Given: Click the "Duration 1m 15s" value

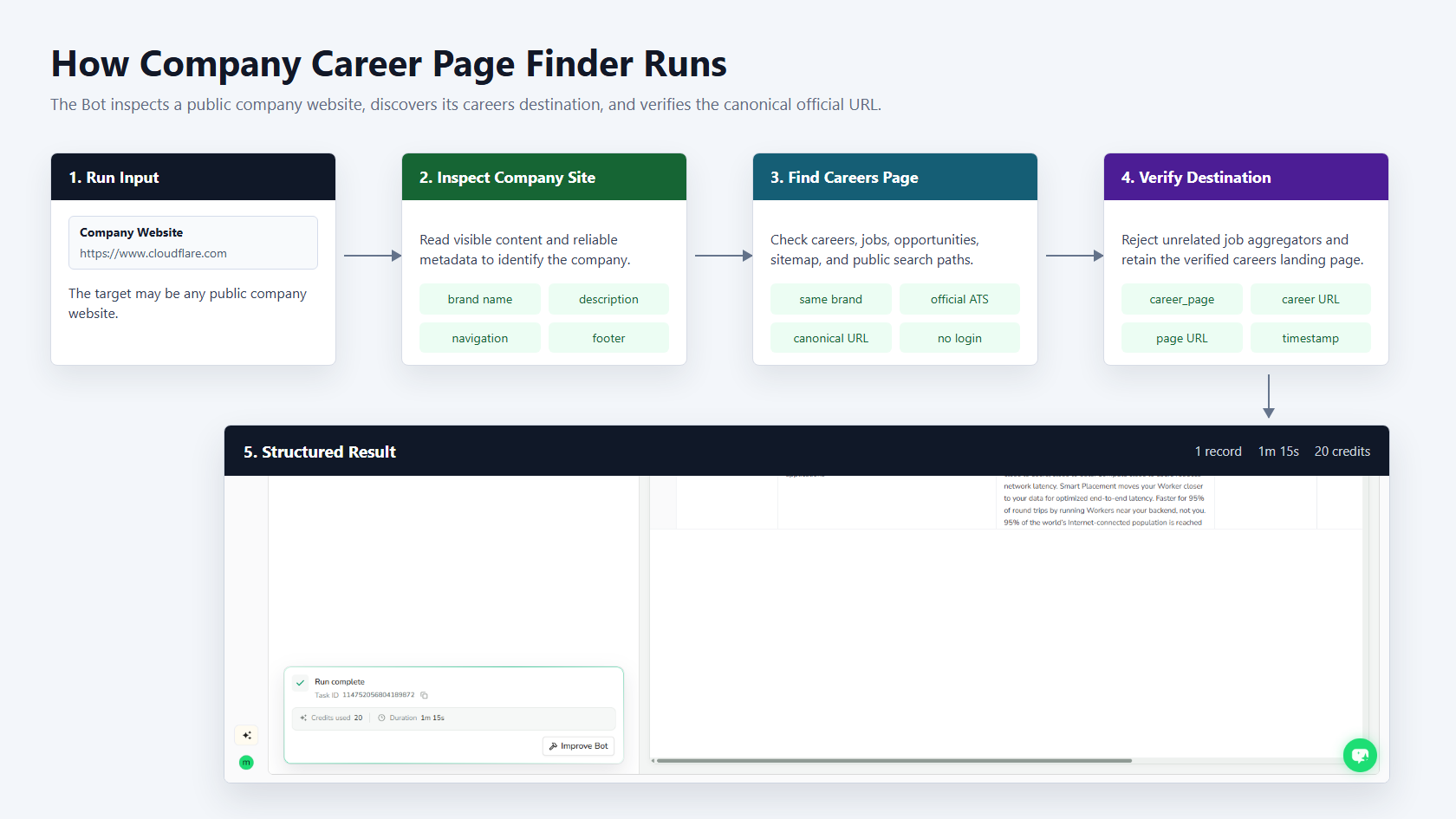Looking at the screenshot, I should tap(417, 718).
